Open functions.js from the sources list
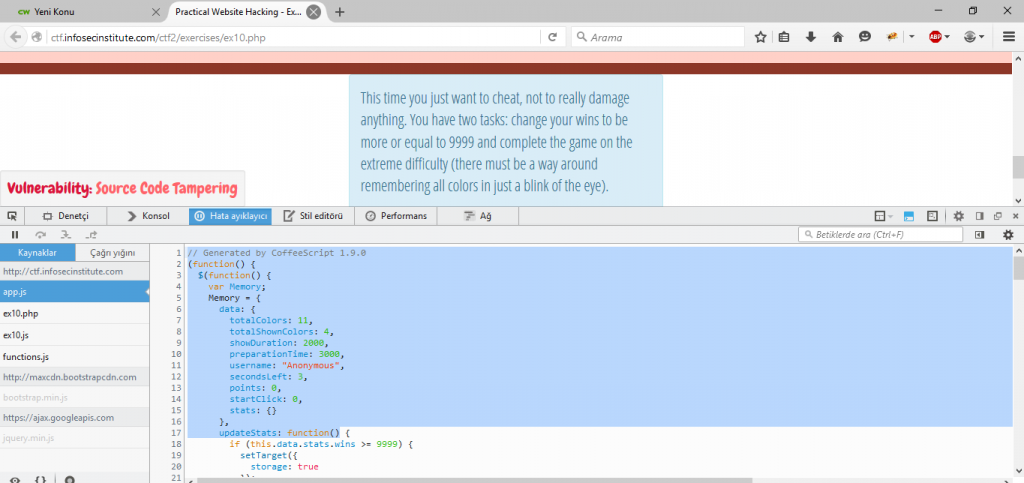The width and height of the screenshot is (1024, 483). tap(26, 356)
